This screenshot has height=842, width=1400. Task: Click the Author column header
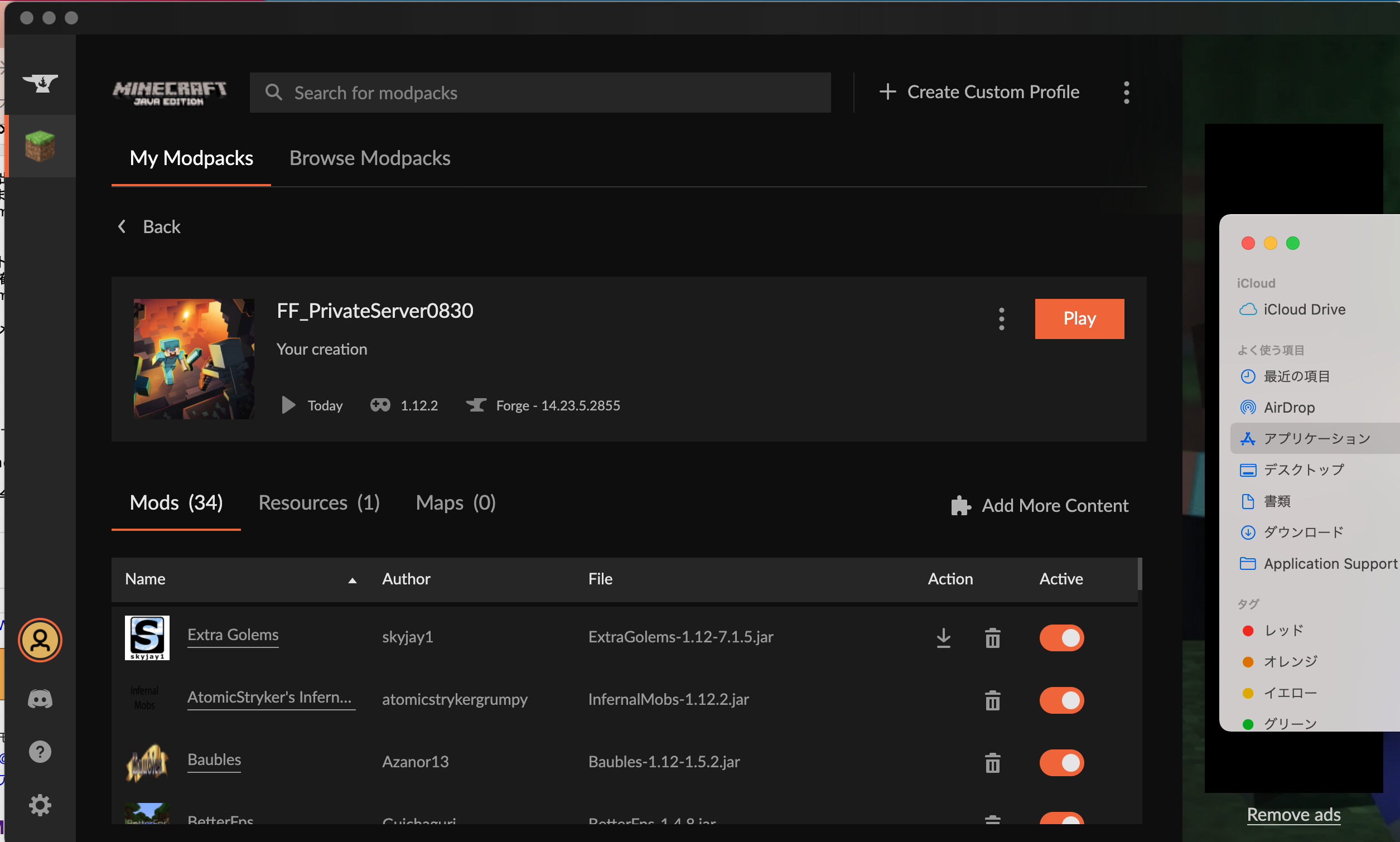point(406,579)
